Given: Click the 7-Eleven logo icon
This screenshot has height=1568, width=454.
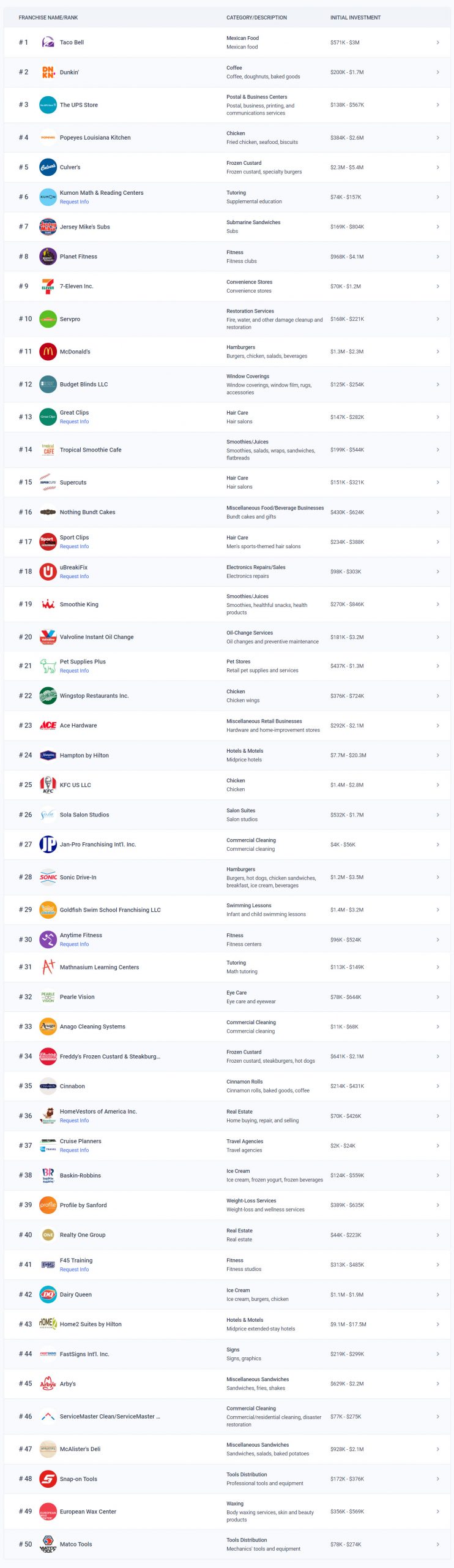Looking at the screenshot, I should click(x=48, y=286).
